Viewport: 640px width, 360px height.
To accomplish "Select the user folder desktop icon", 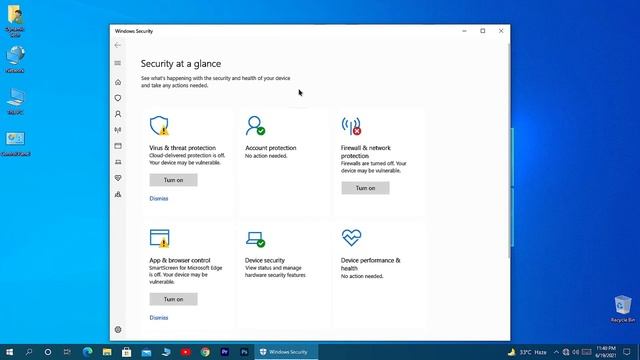I will click(16, 20).
